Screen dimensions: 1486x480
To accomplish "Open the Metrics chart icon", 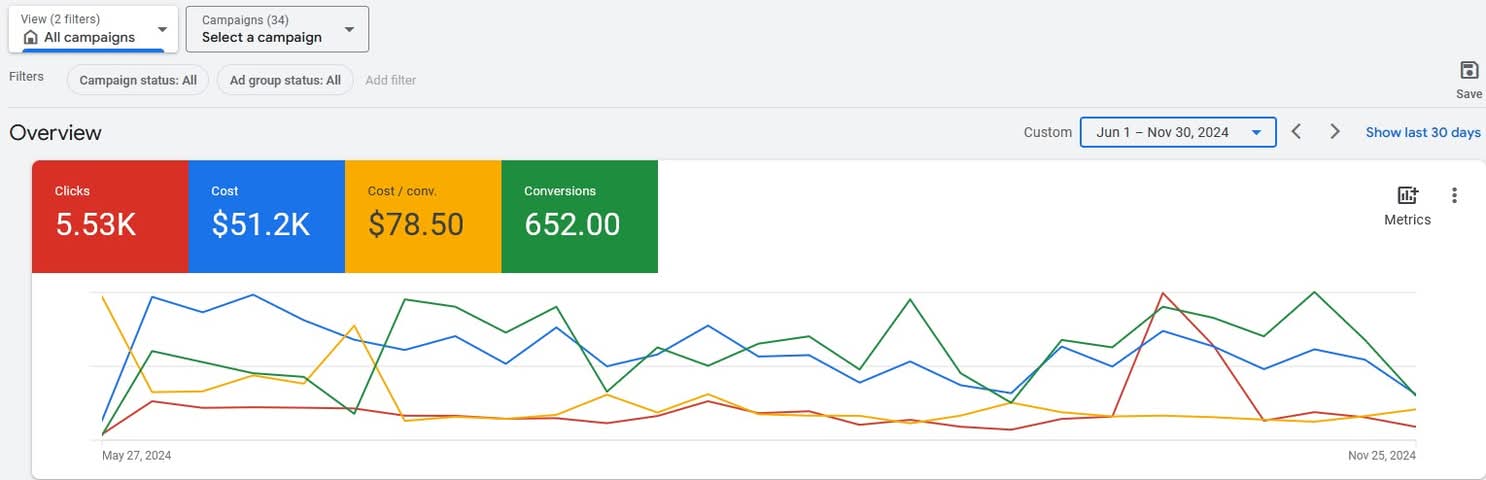I will [x=1407, y=196].
